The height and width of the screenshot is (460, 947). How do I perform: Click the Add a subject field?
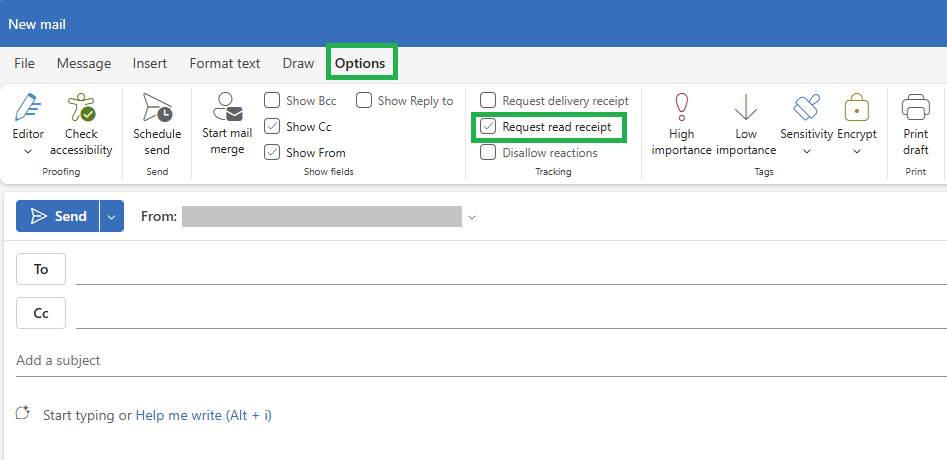pos(481,360)
